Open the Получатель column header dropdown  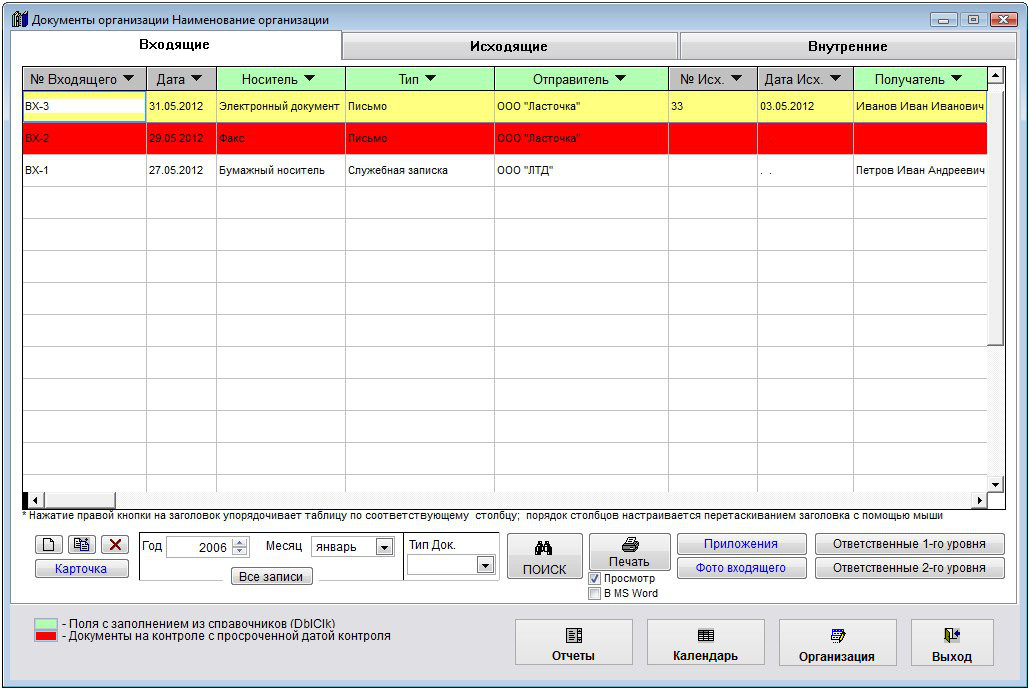(x=956, y=79)
